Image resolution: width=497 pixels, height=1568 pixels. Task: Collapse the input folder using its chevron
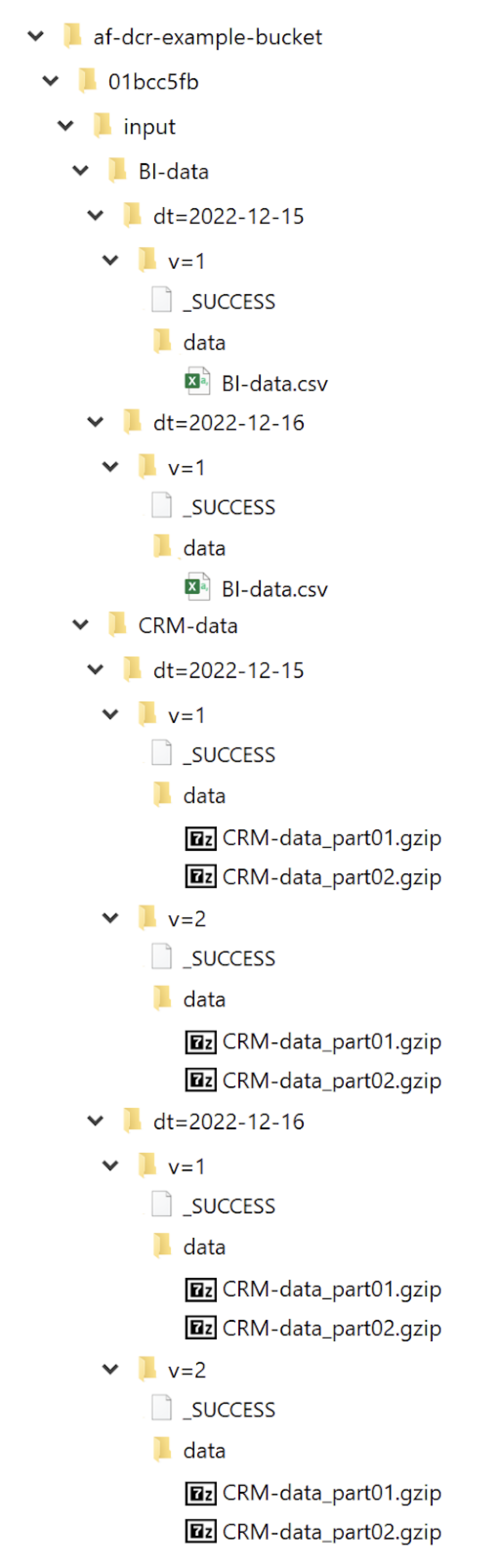66,126
